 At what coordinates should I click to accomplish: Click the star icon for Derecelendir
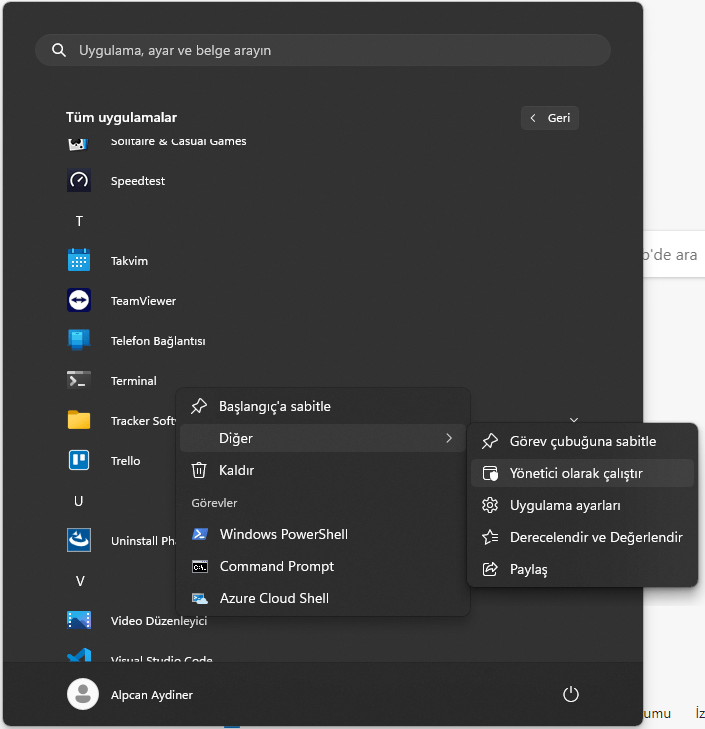point(490,537)
